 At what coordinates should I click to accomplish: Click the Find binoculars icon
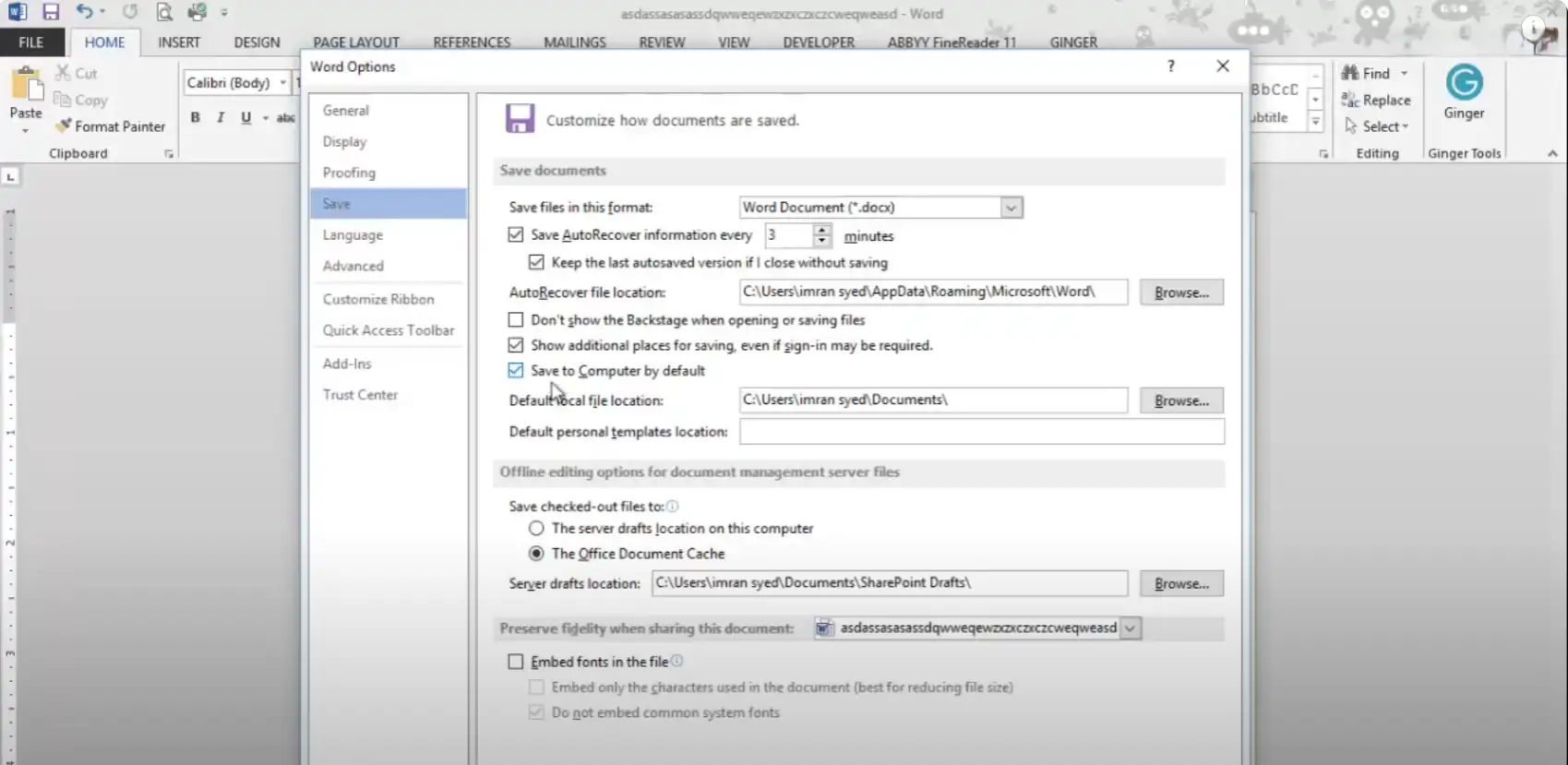pos(1350,73)
